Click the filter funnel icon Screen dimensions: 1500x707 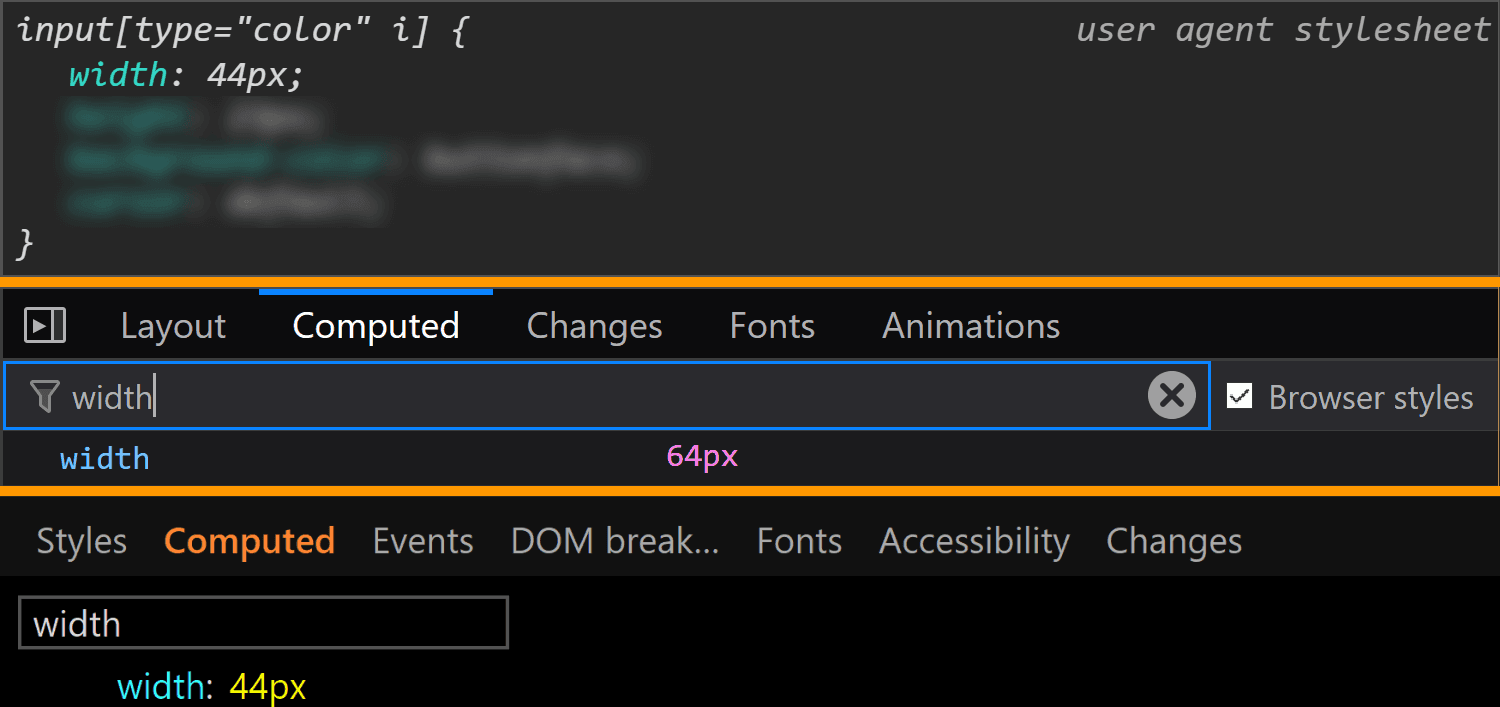[x=44, y=397]
